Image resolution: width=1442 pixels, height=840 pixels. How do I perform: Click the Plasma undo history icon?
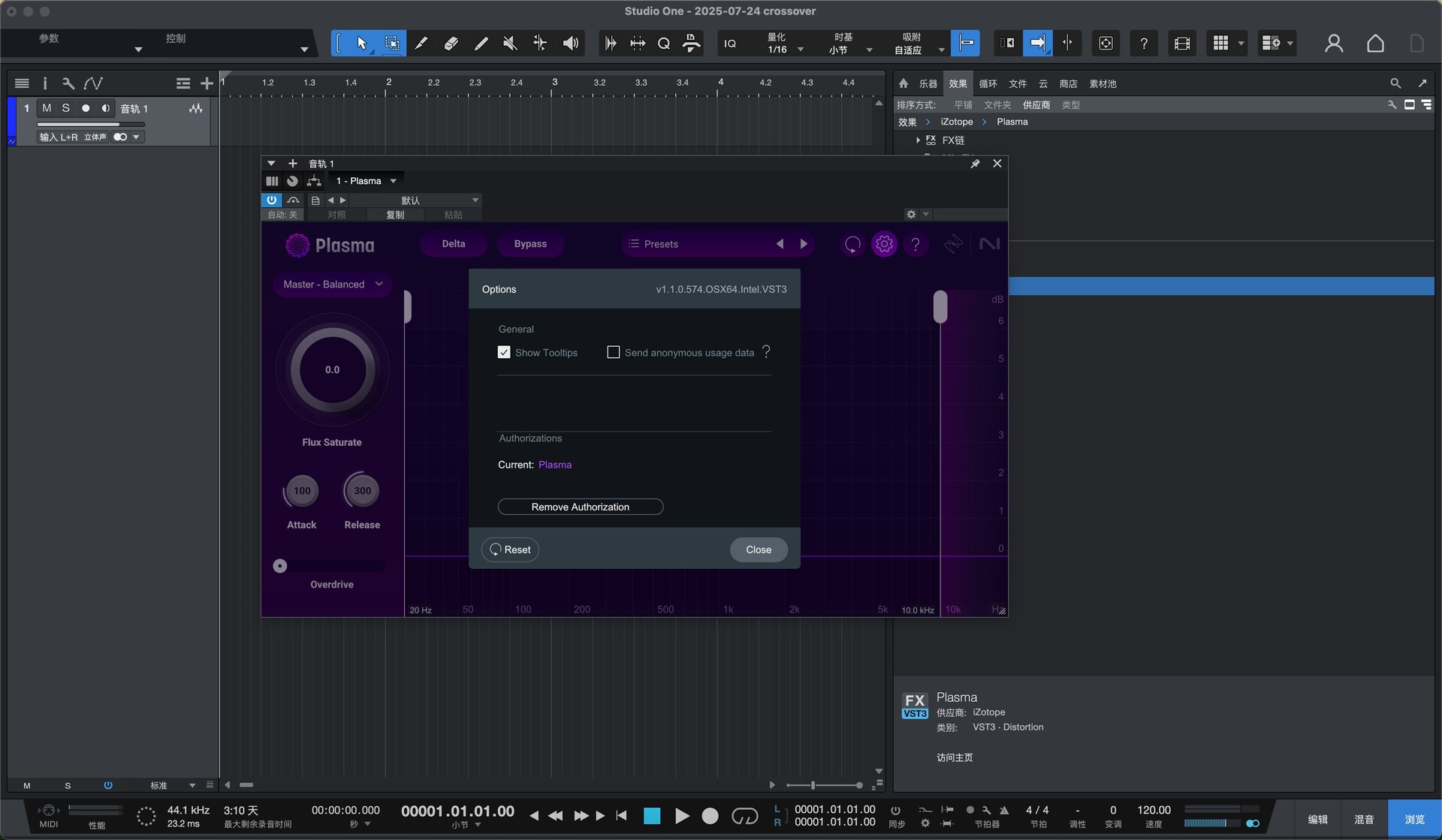[x=852, y=244]
